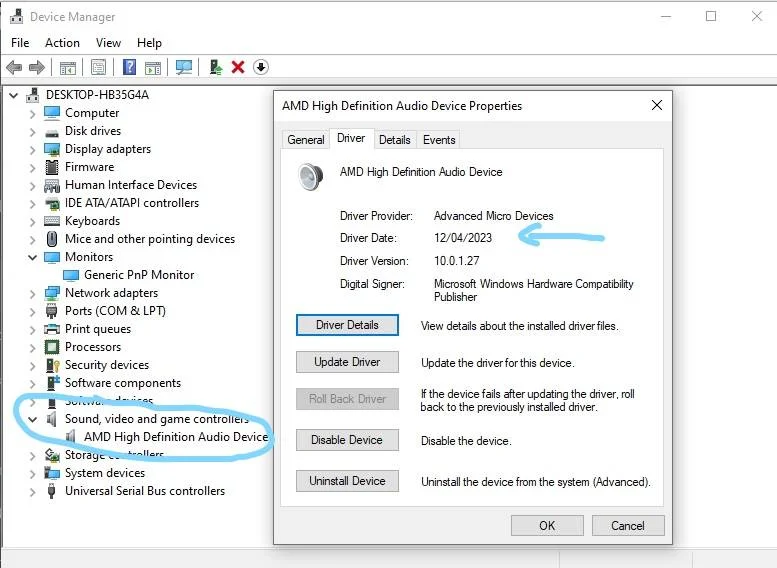Click the Firmware chip icon
The height and width of the screenshot is (568, 777).
coord(52,167)
